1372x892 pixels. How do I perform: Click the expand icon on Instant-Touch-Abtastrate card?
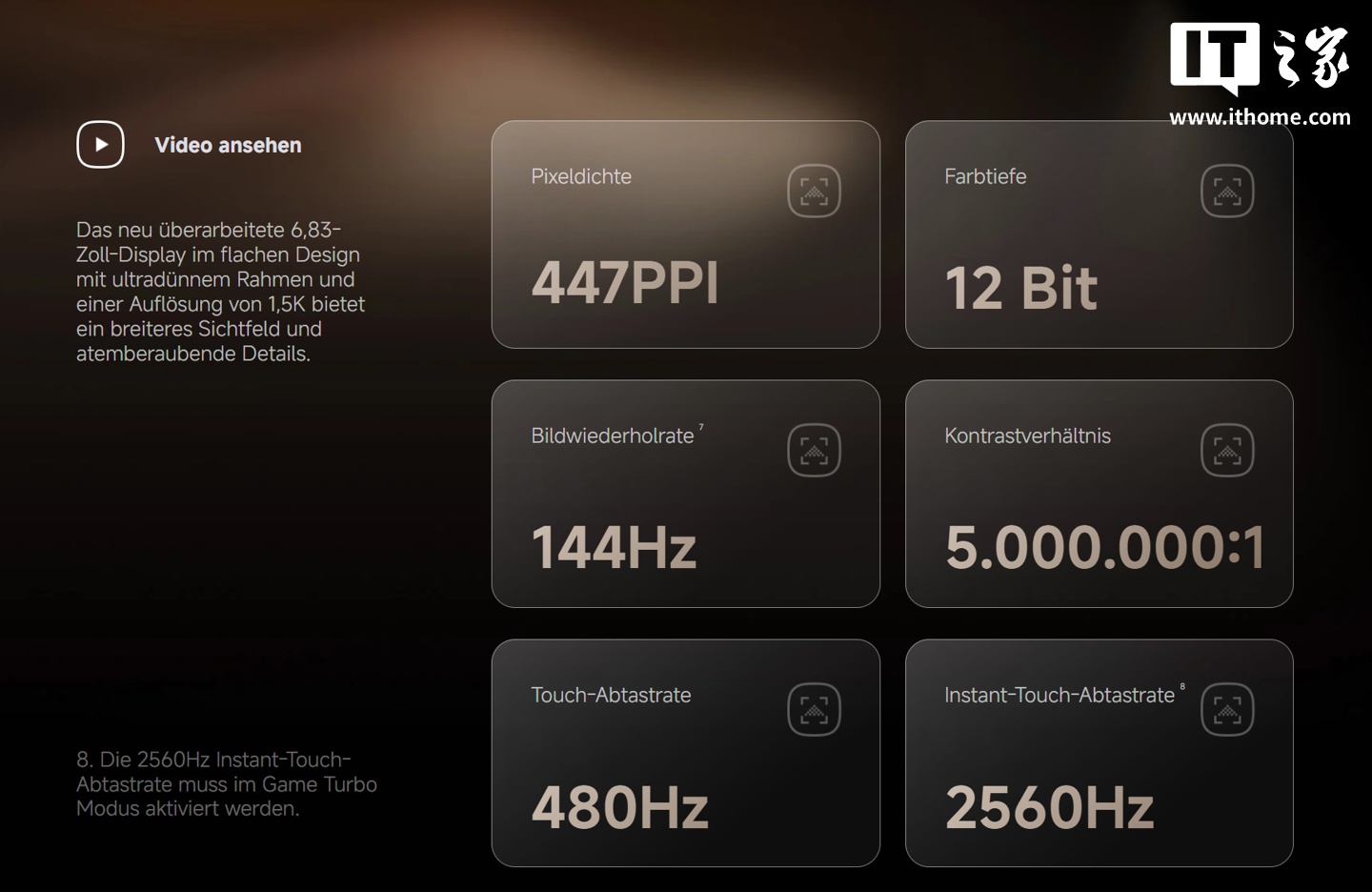[1227, 709]
